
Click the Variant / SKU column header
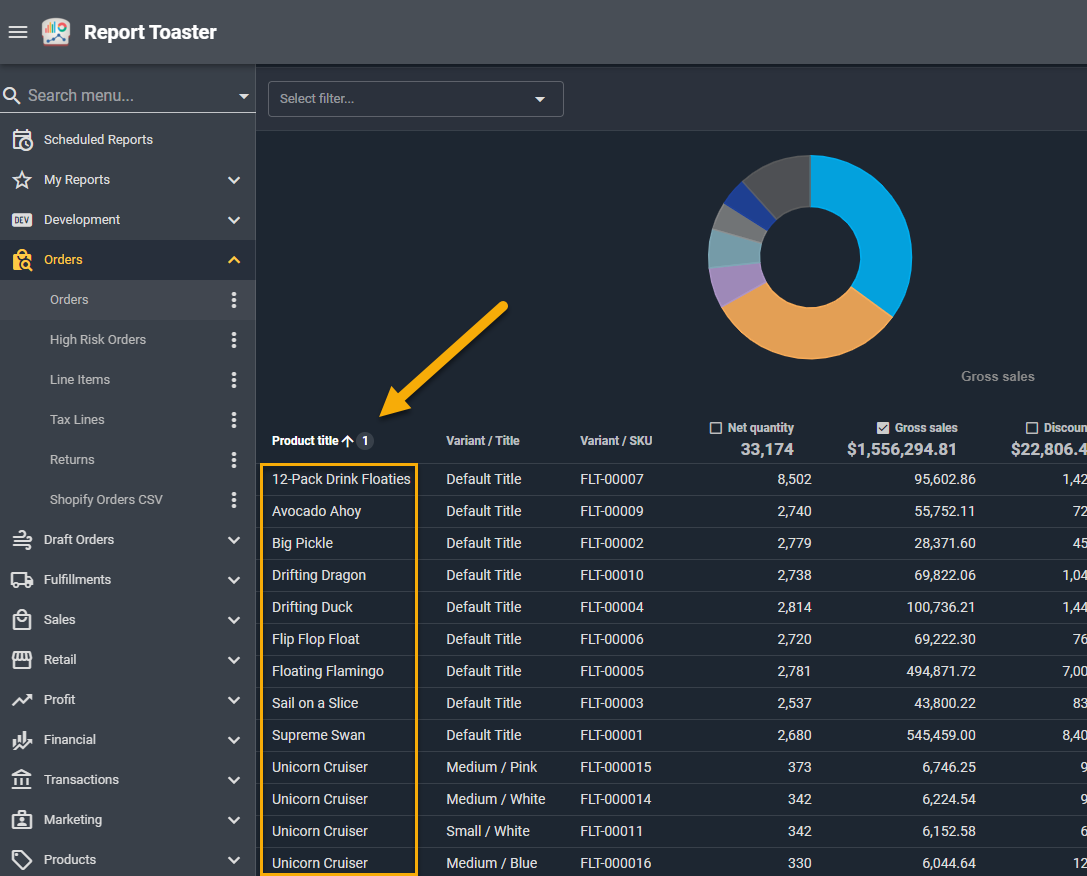(615, 441)
